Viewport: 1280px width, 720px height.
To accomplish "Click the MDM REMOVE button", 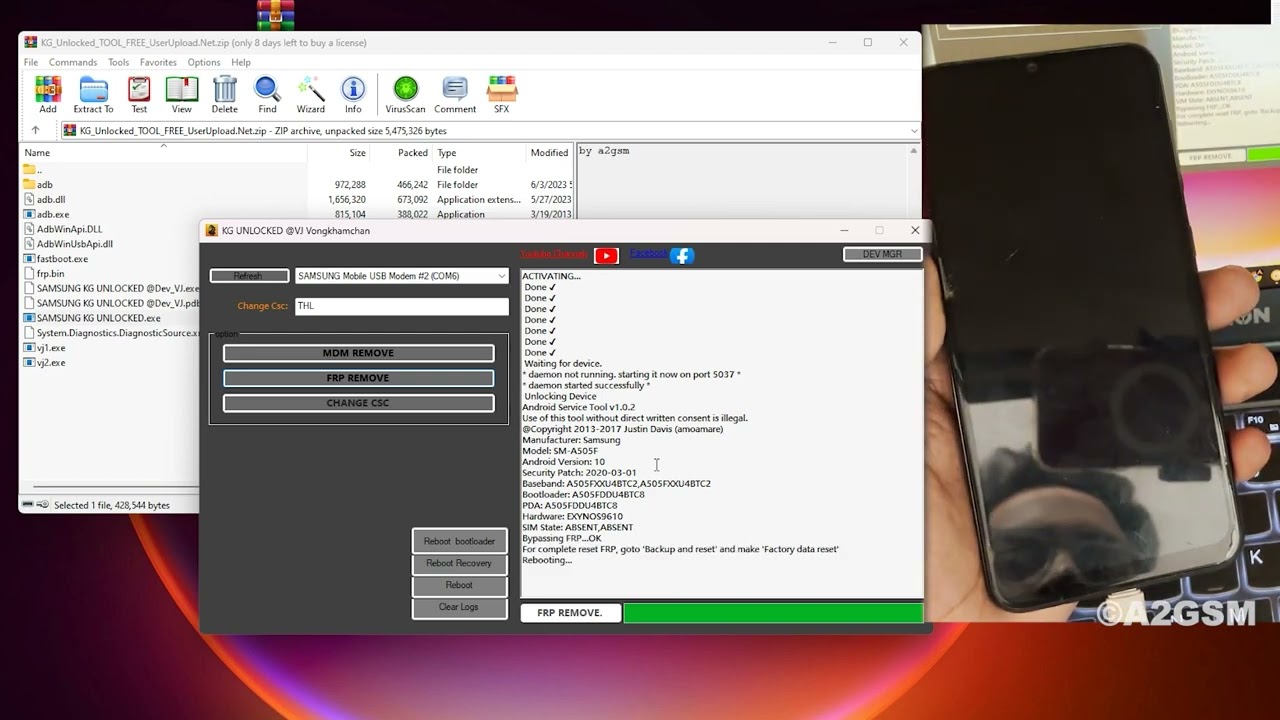I will pyautogui.click(x=358, y=353).
